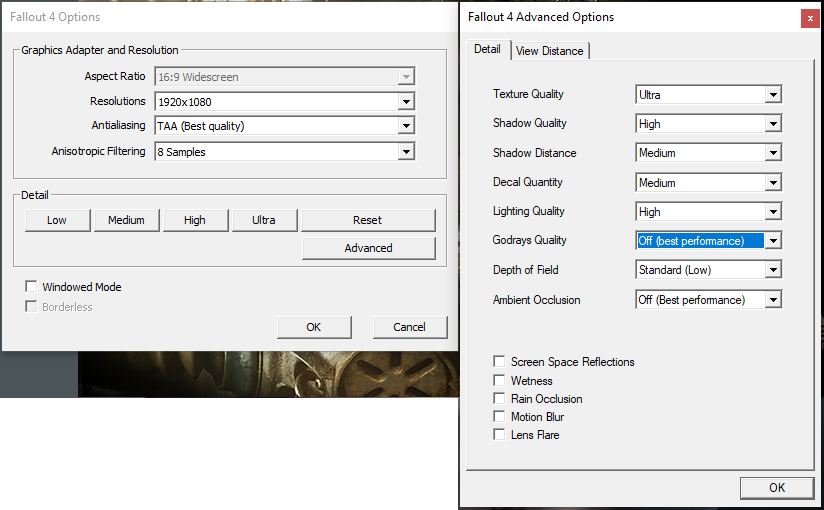Check the Lens Flare option
The height and width of the screenshot is (510, 824).
pos(499,434)
